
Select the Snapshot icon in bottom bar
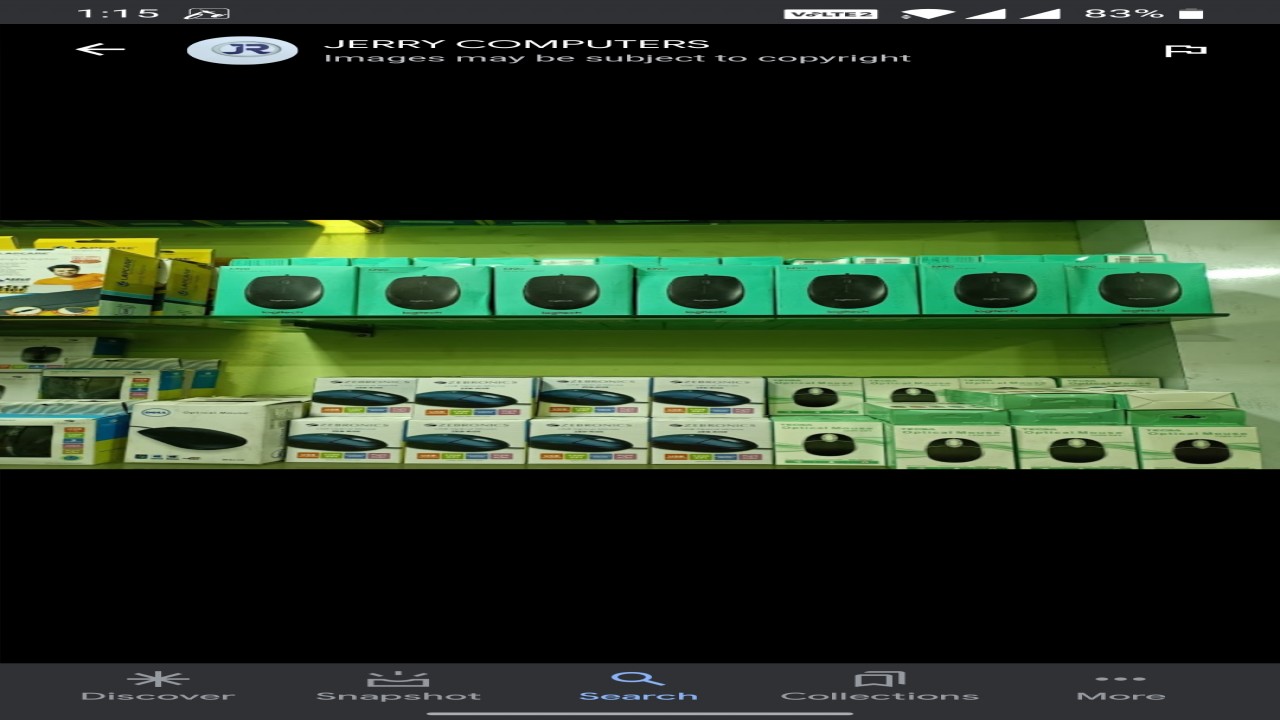pos(398,678)
